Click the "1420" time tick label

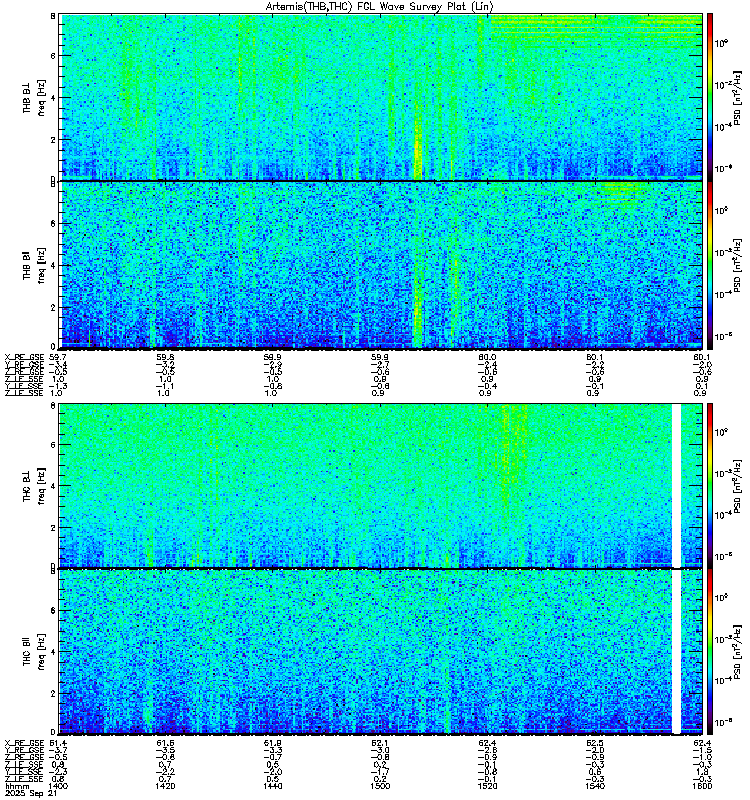[166, 786]
